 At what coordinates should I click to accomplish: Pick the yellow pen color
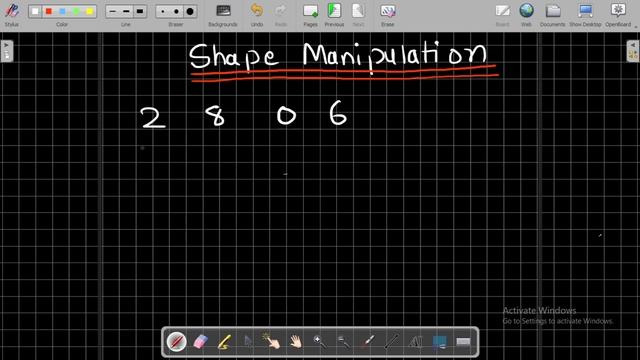89,11
